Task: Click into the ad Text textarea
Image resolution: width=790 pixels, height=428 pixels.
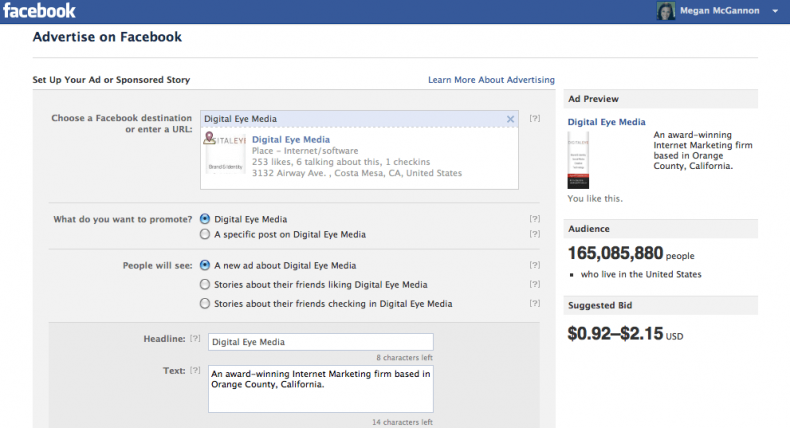Action: click(x=320, y=388)
